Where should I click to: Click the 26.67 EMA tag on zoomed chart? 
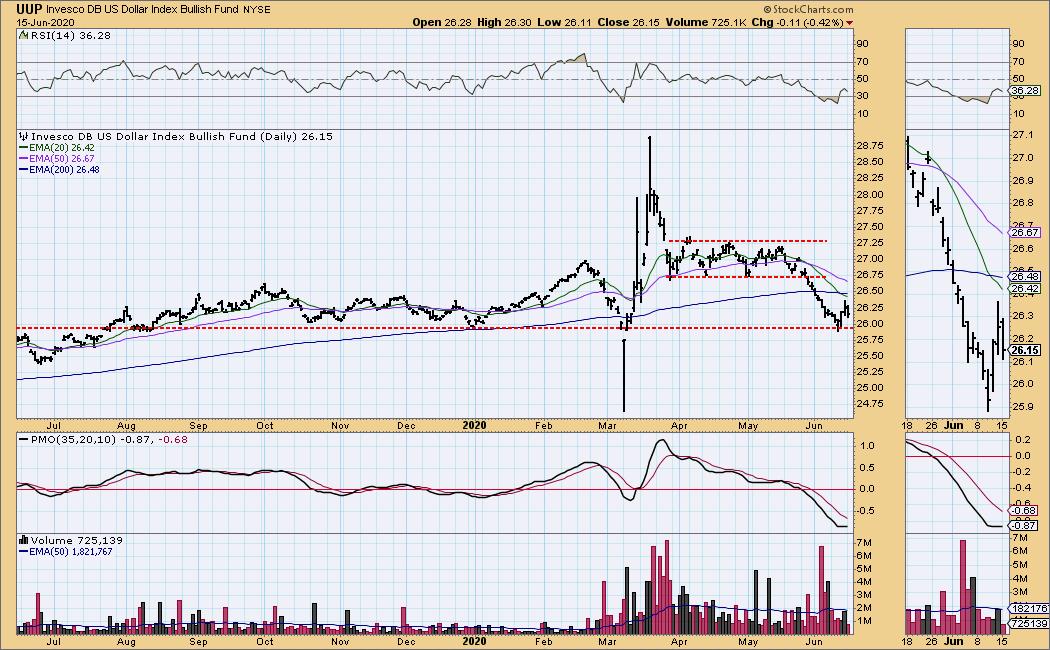point(1025,233)
